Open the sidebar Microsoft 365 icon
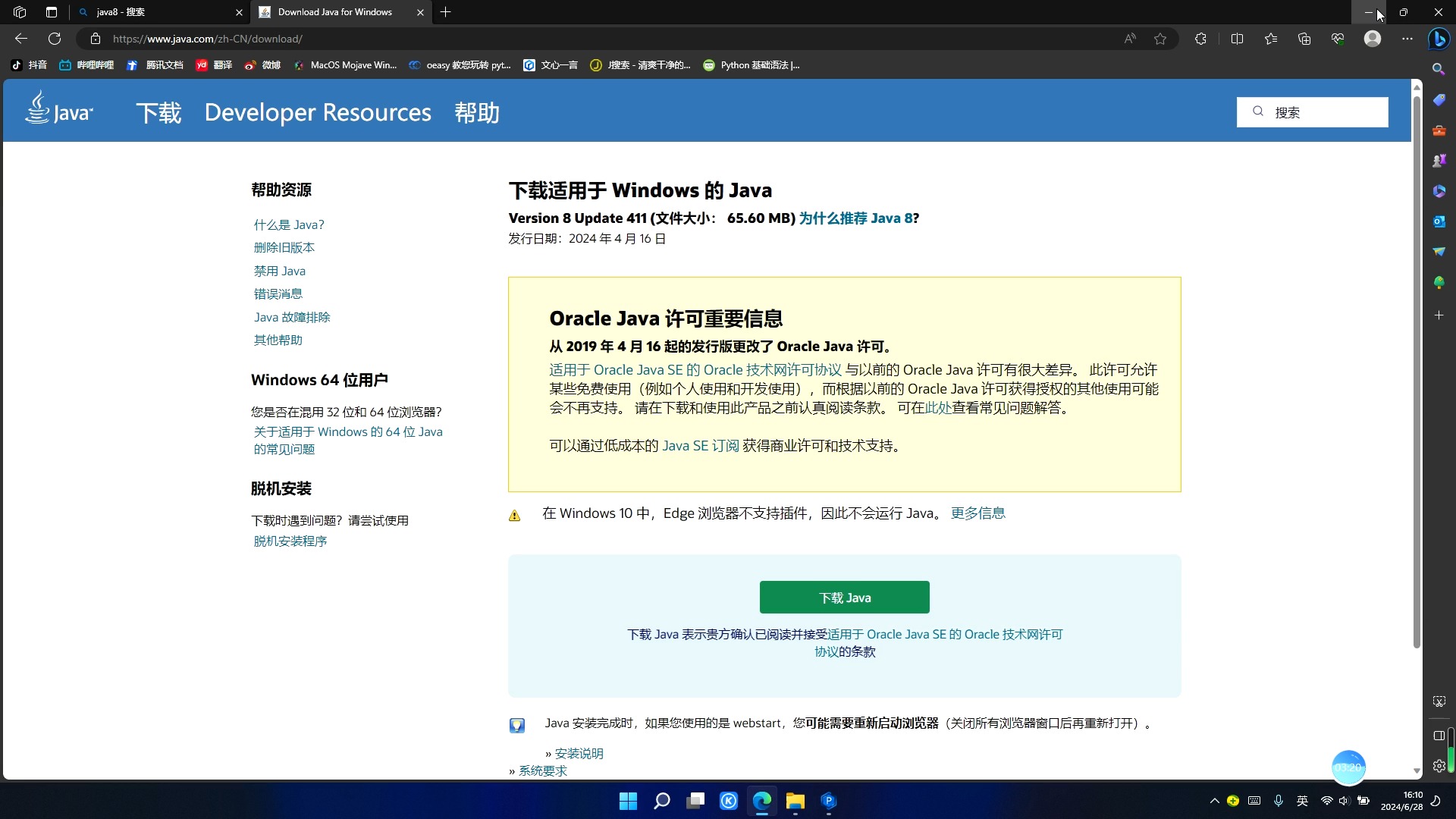Image resolution: width=1456 pixels, height=819 pixels. pos(1439,191)
